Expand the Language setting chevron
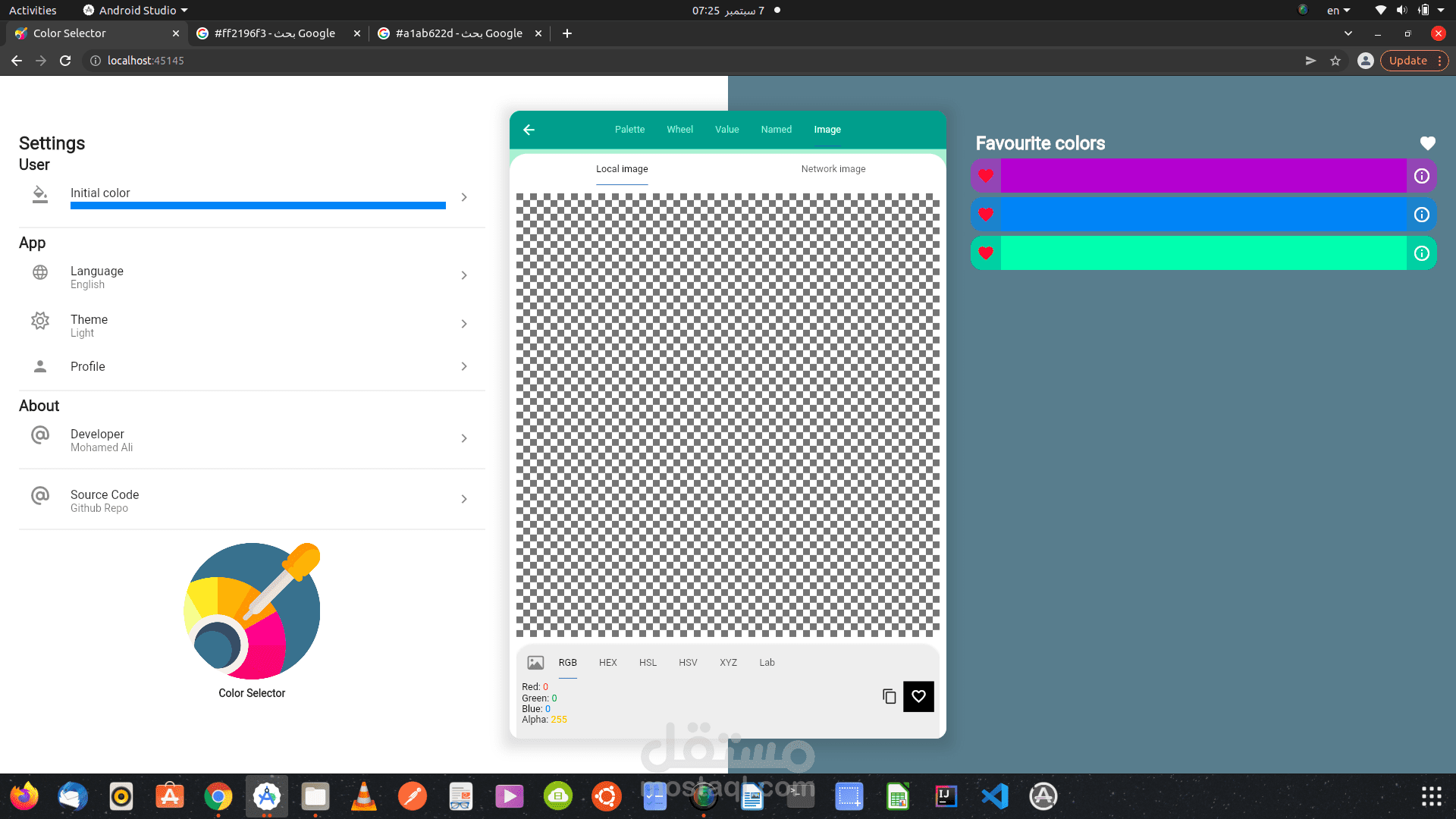1456x819 pixels. pyautogui.click(x=464, y=276)
